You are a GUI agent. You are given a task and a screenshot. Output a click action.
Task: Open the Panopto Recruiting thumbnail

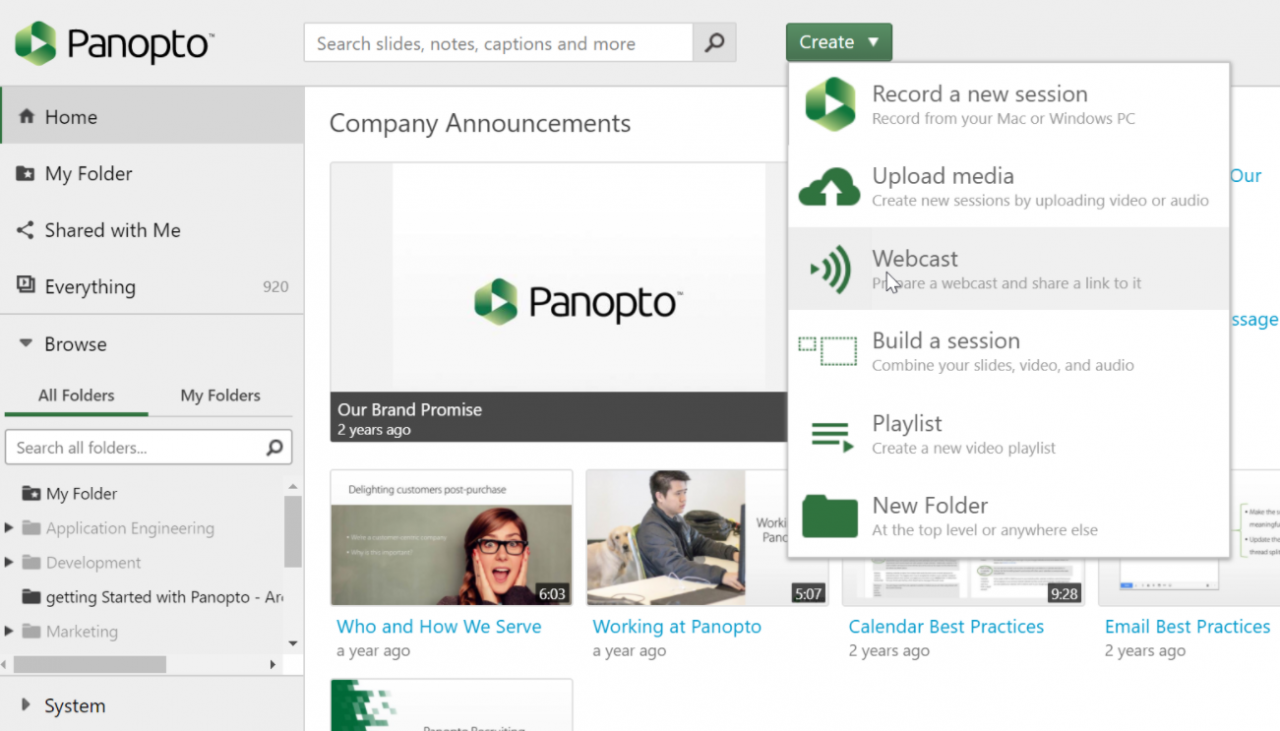(x=451, y=705)
